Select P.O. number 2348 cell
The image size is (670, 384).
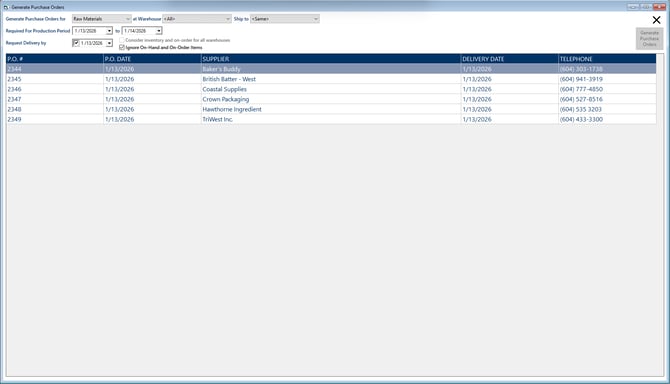[55, 109]
